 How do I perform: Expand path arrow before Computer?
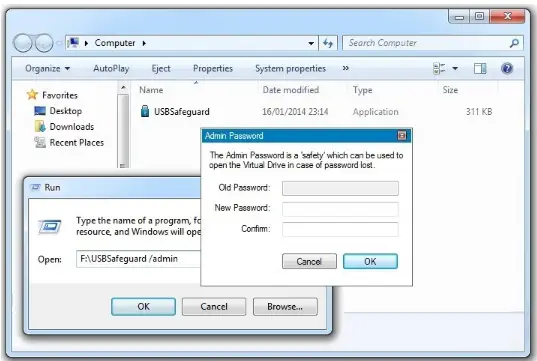coord(86,43)
